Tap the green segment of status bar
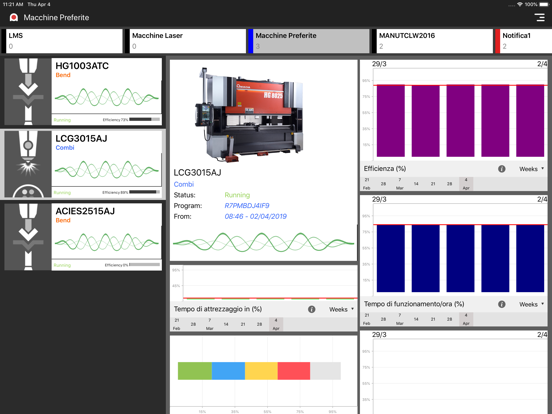 click(195, 371)
